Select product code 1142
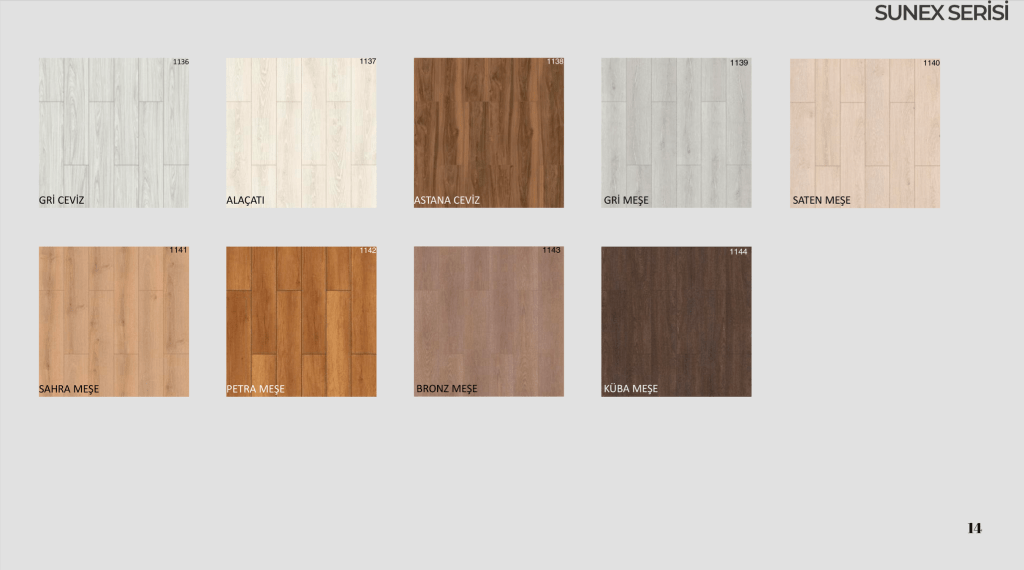1024x570 pixels. point(368,250)
